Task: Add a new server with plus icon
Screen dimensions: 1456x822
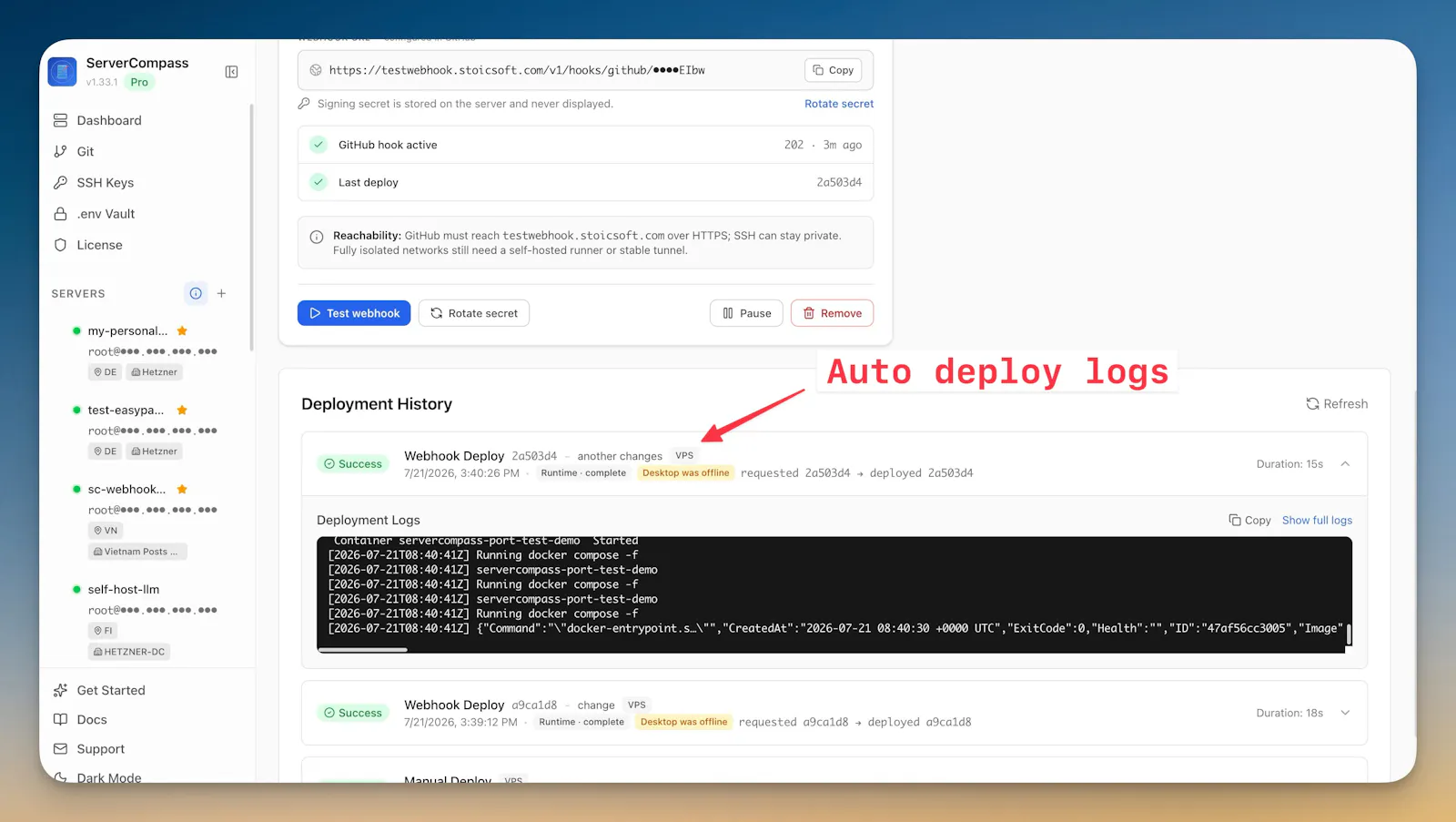Action: pos(221,293)
